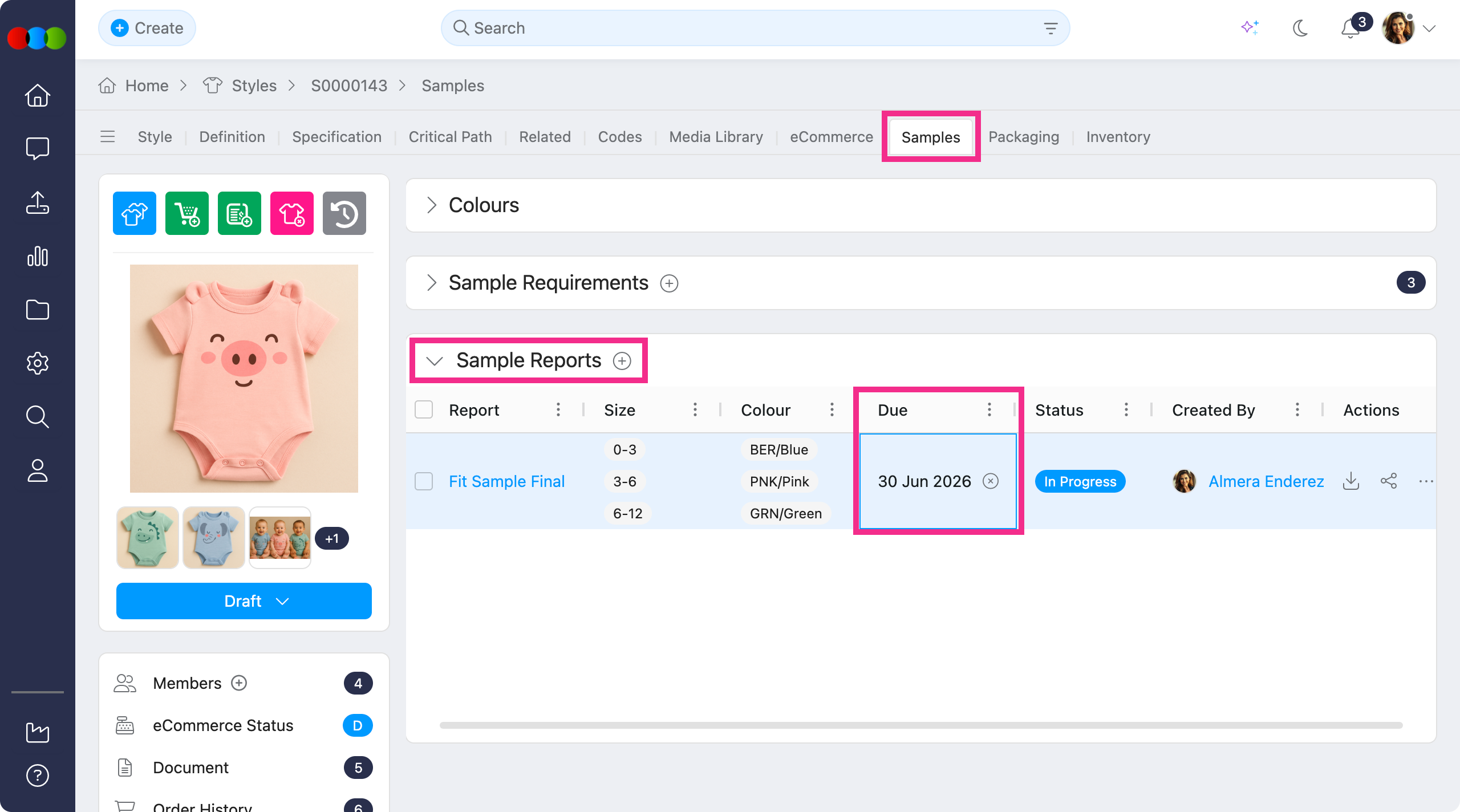Open the factory icon near sidebar bottom
Viewport: 1460px width, 812px height.
[38, 732]
